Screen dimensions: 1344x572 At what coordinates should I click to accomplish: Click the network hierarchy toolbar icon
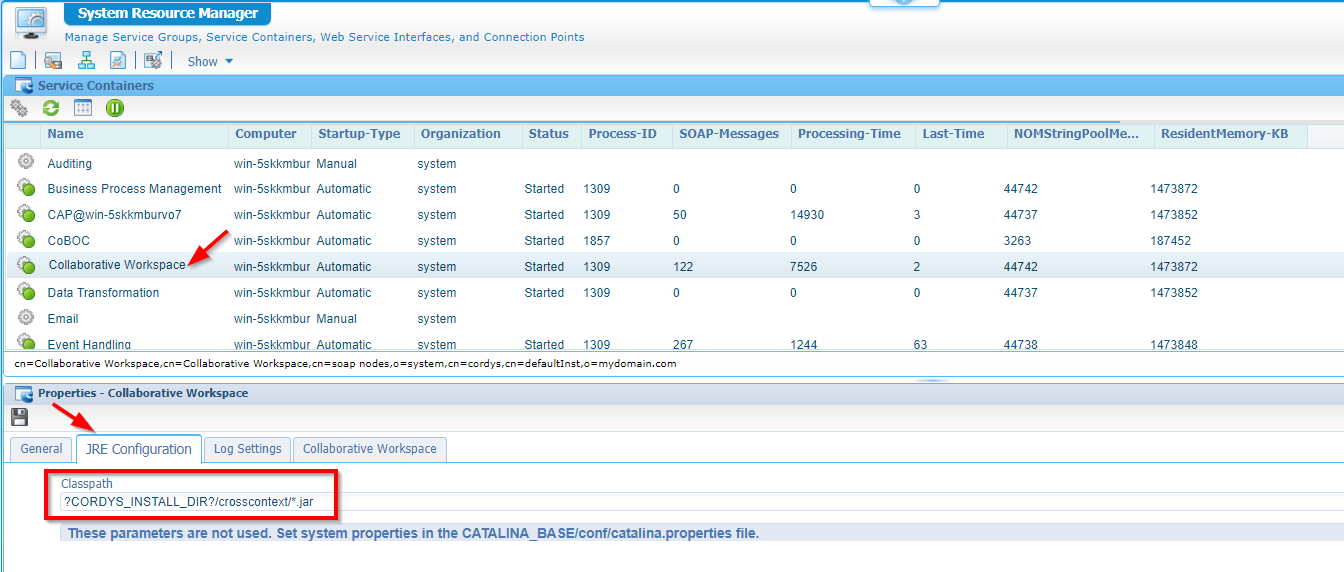point(86,61)
